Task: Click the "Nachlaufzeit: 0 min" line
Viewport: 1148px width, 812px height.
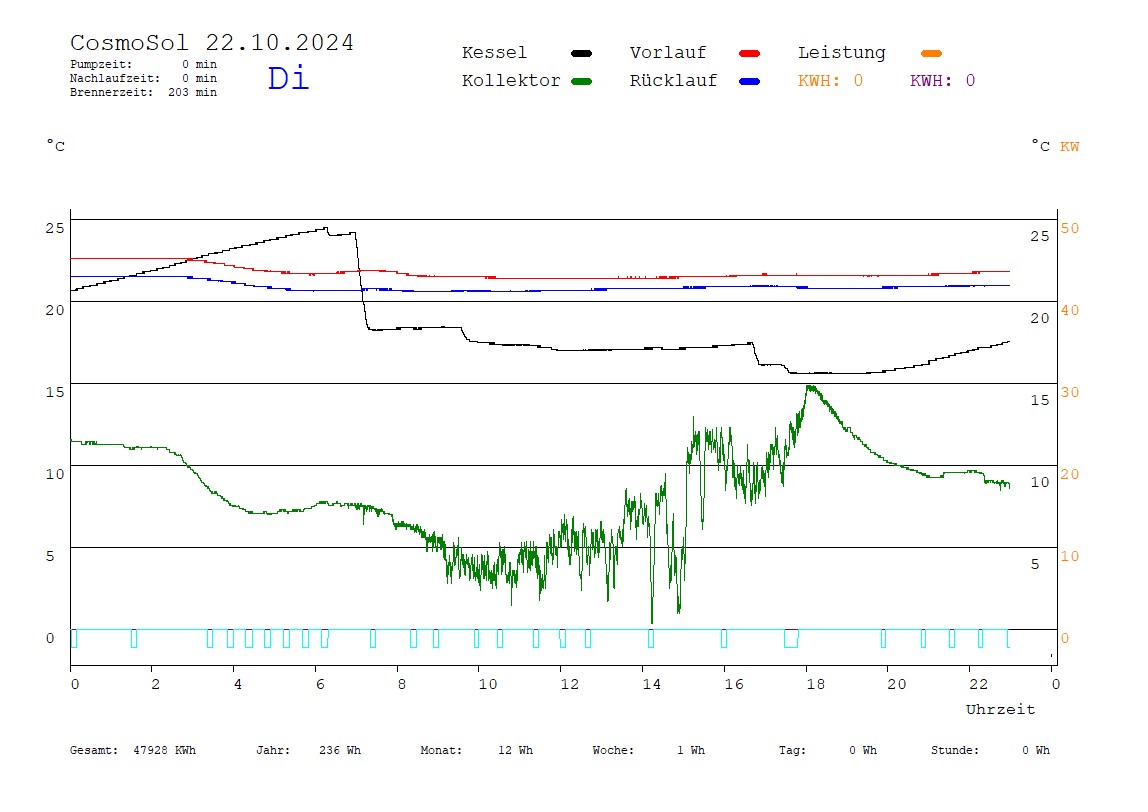Action: point(144,78)
